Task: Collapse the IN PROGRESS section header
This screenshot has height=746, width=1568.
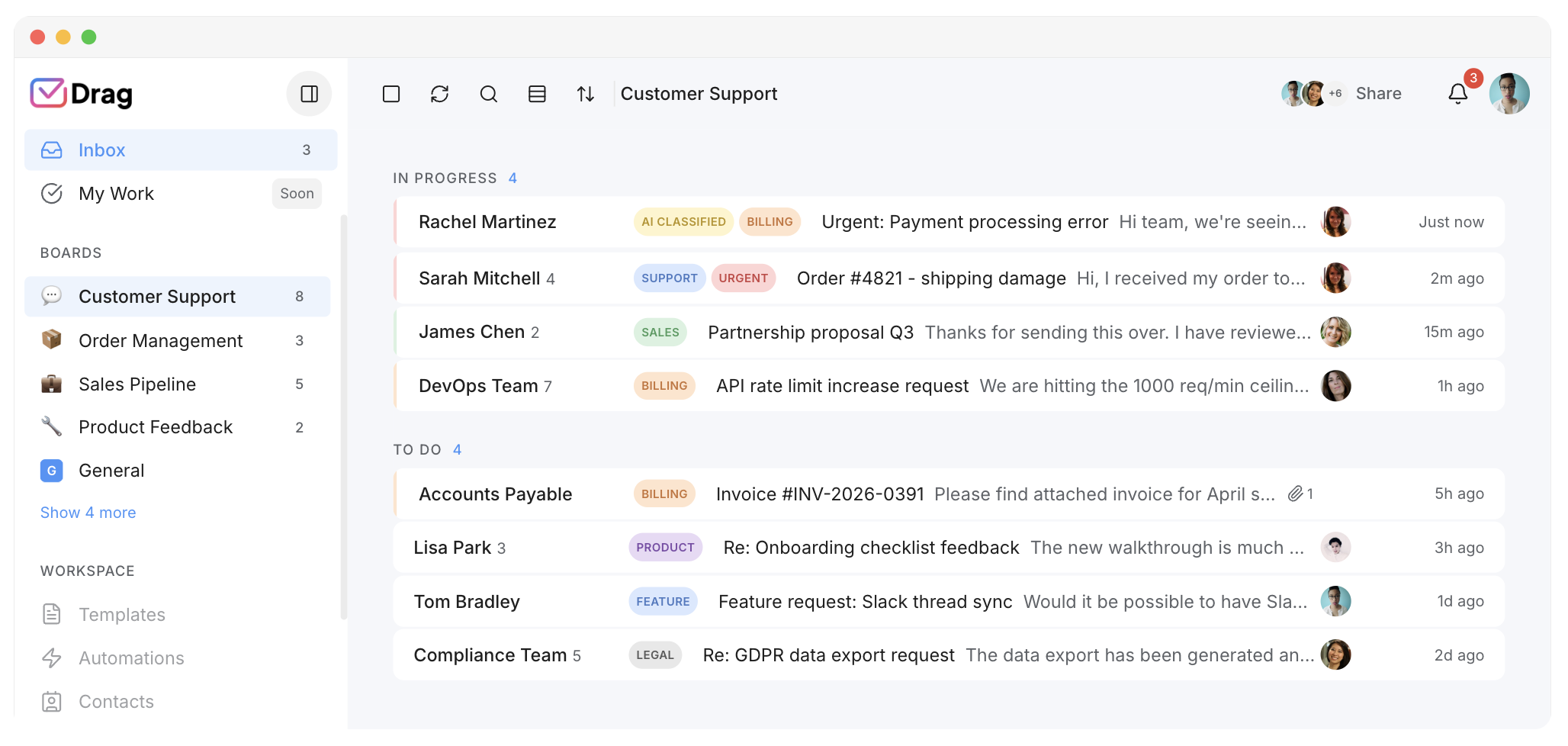Action: pyautogui.click(x=455, y=178)
